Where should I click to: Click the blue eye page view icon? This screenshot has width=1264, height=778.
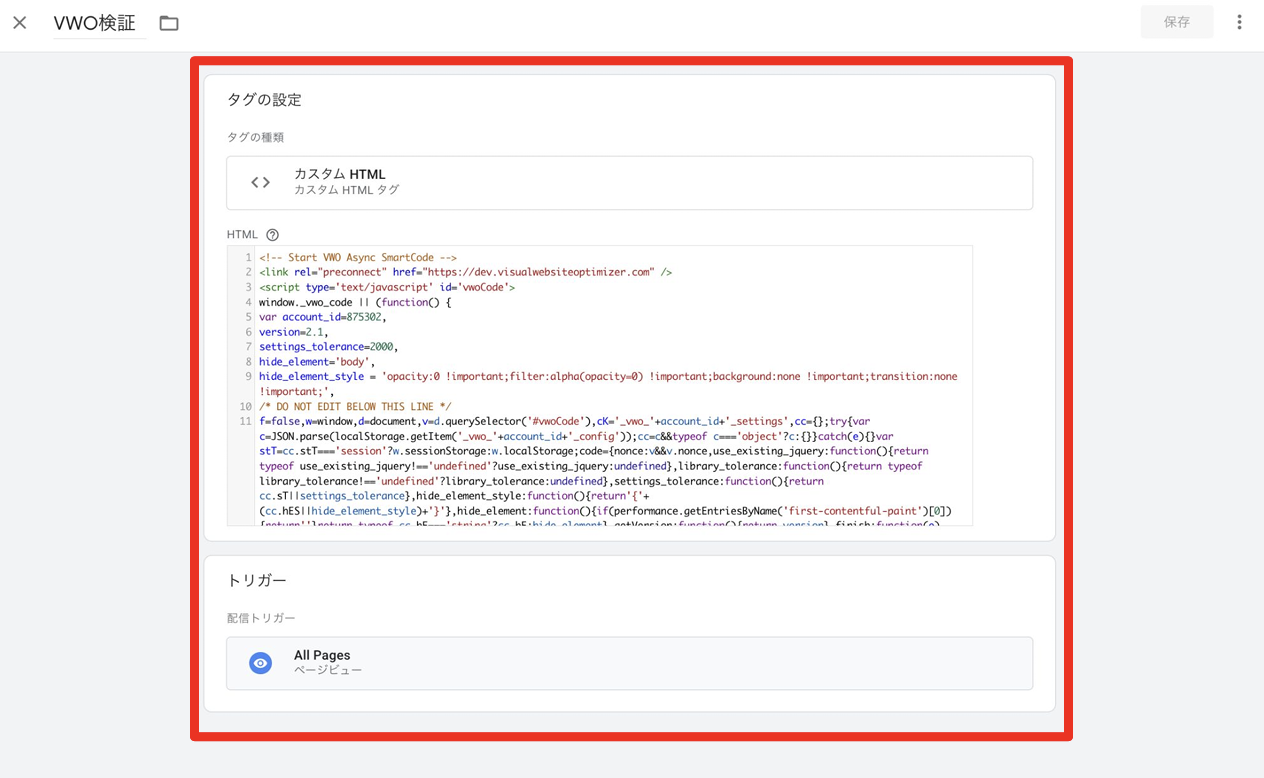(261, 663)
